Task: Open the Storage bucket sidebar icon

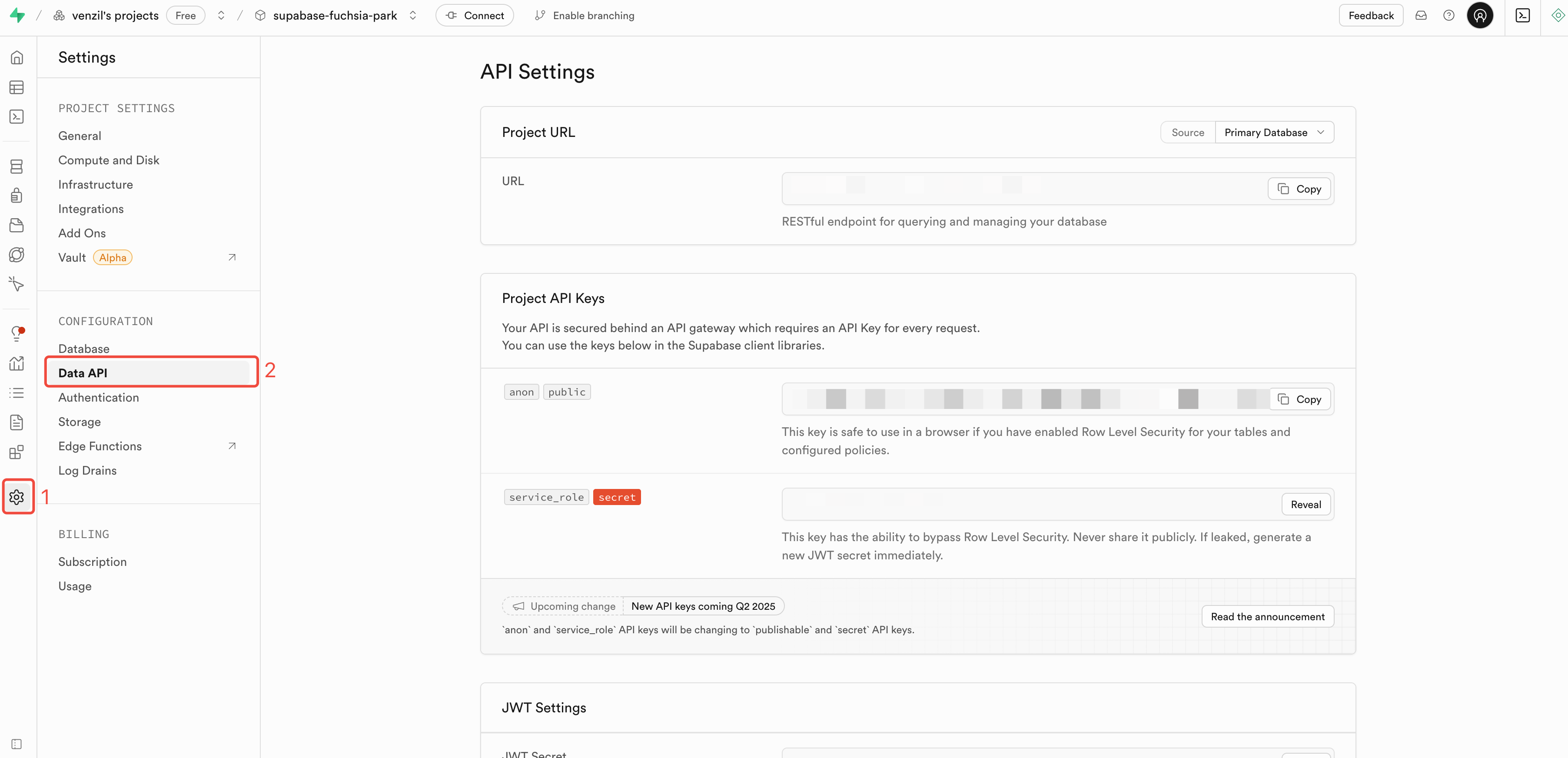Action: click(x=17, y=225)
